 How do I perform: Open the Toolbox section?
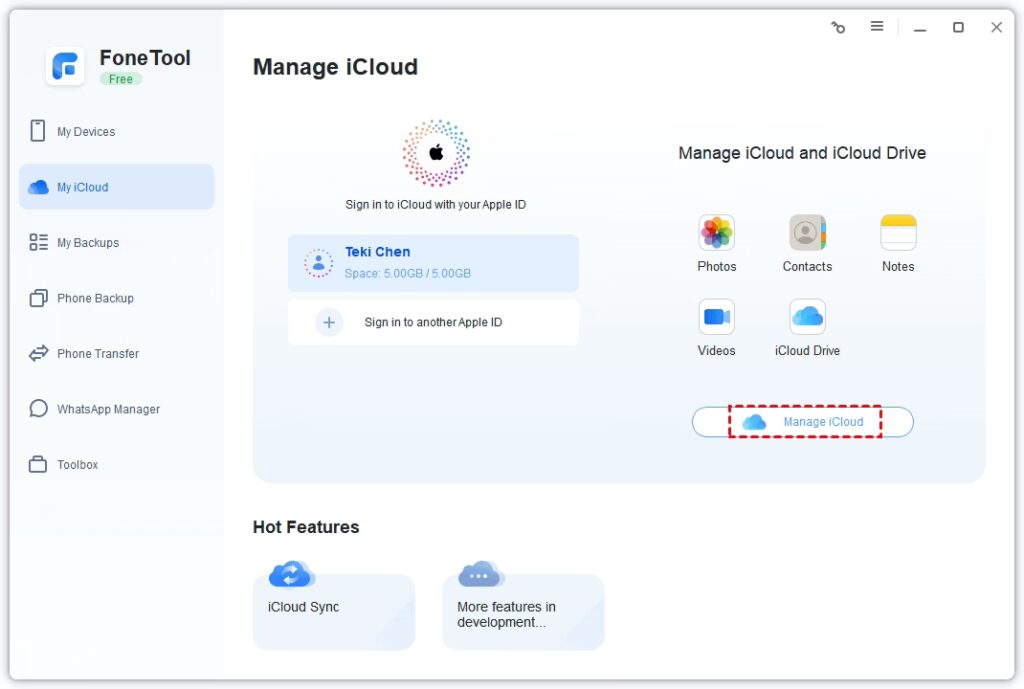tap(77, 465)
